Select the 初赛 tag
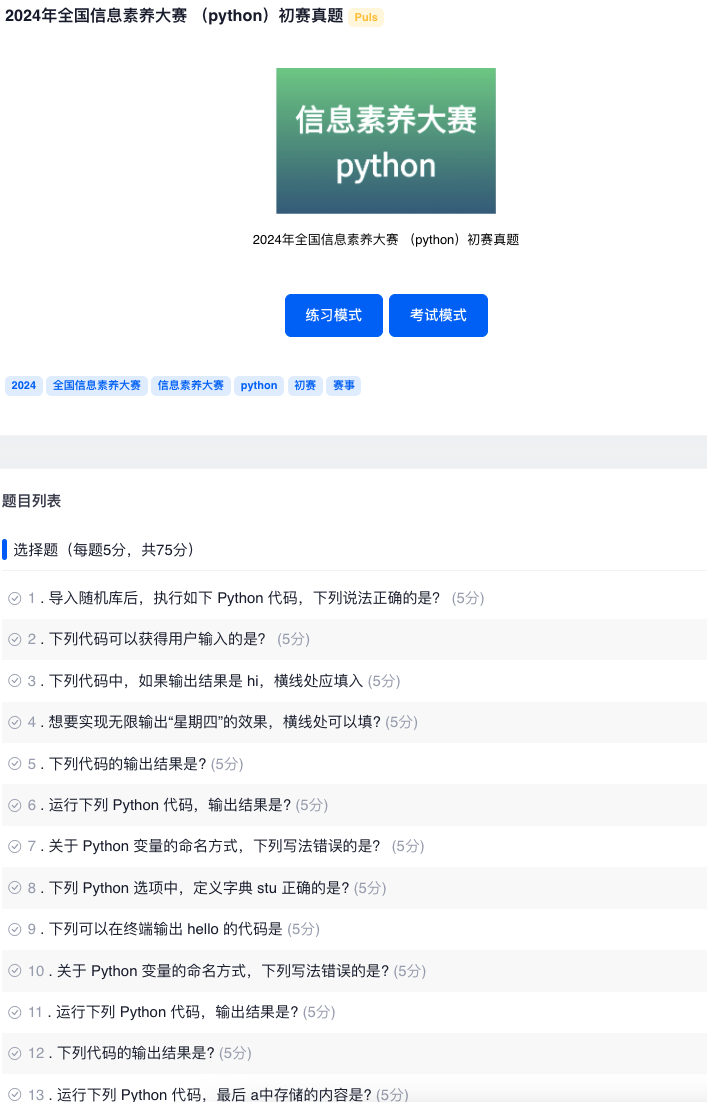Screen dimensions: 707x1102 point(305,385)
